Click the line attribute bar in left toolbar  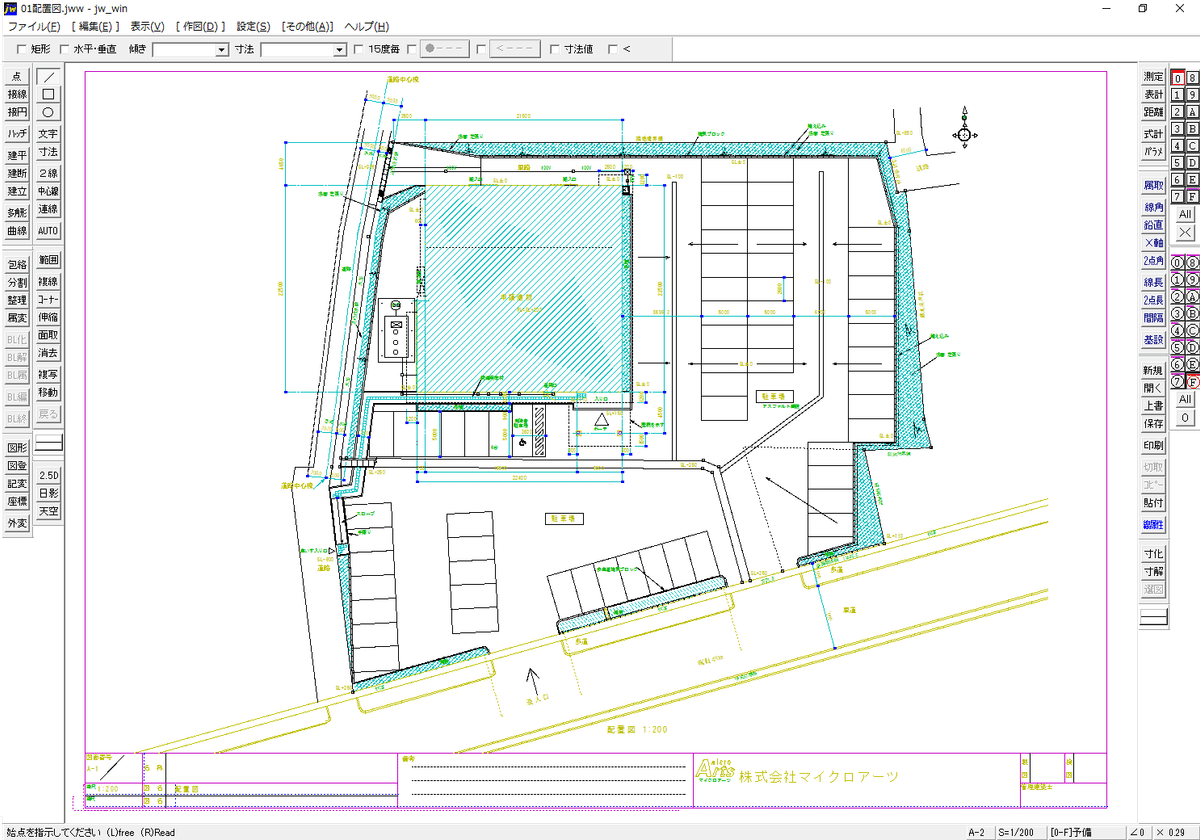(x=48, y=440)
